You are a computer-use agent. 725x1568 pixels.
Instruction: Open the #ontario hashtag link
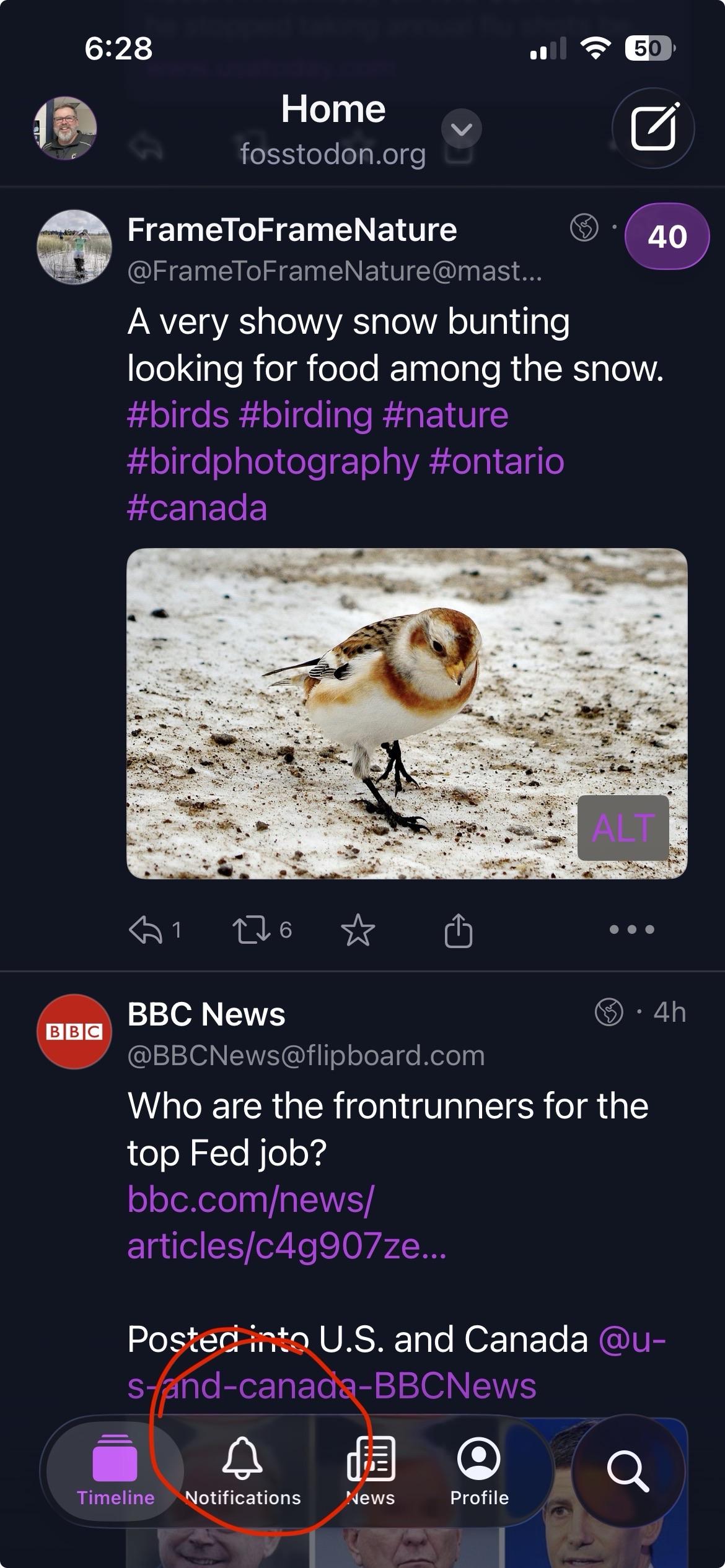point(496,461)
